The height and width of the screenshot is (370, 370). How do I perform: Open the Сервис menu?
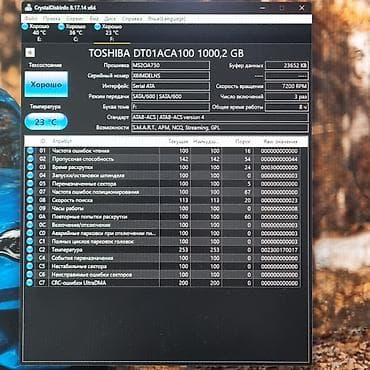pyautogui.click(x=75, y=19)
